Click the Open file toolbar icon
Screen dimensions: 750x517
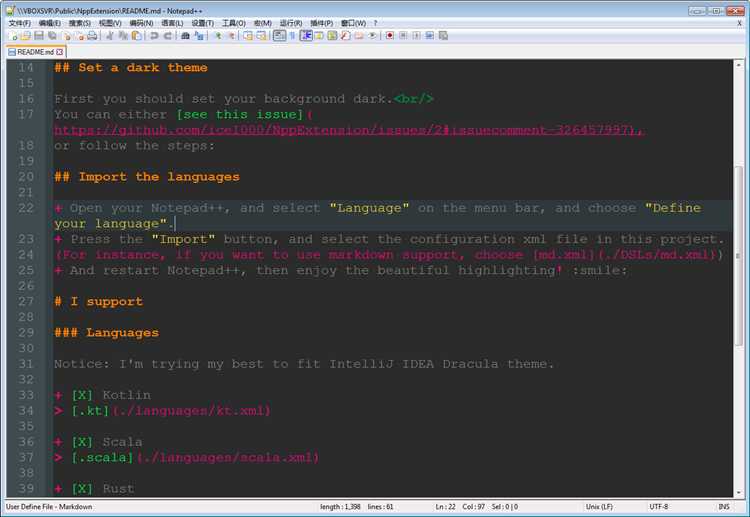pyautogui.click(x=25, y=35)
